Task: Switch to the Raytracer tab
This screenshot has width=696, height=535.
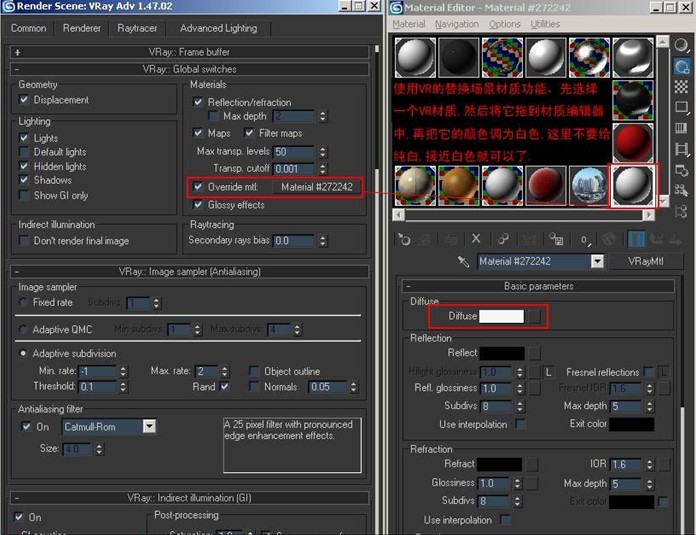Action: pos(137,28)
